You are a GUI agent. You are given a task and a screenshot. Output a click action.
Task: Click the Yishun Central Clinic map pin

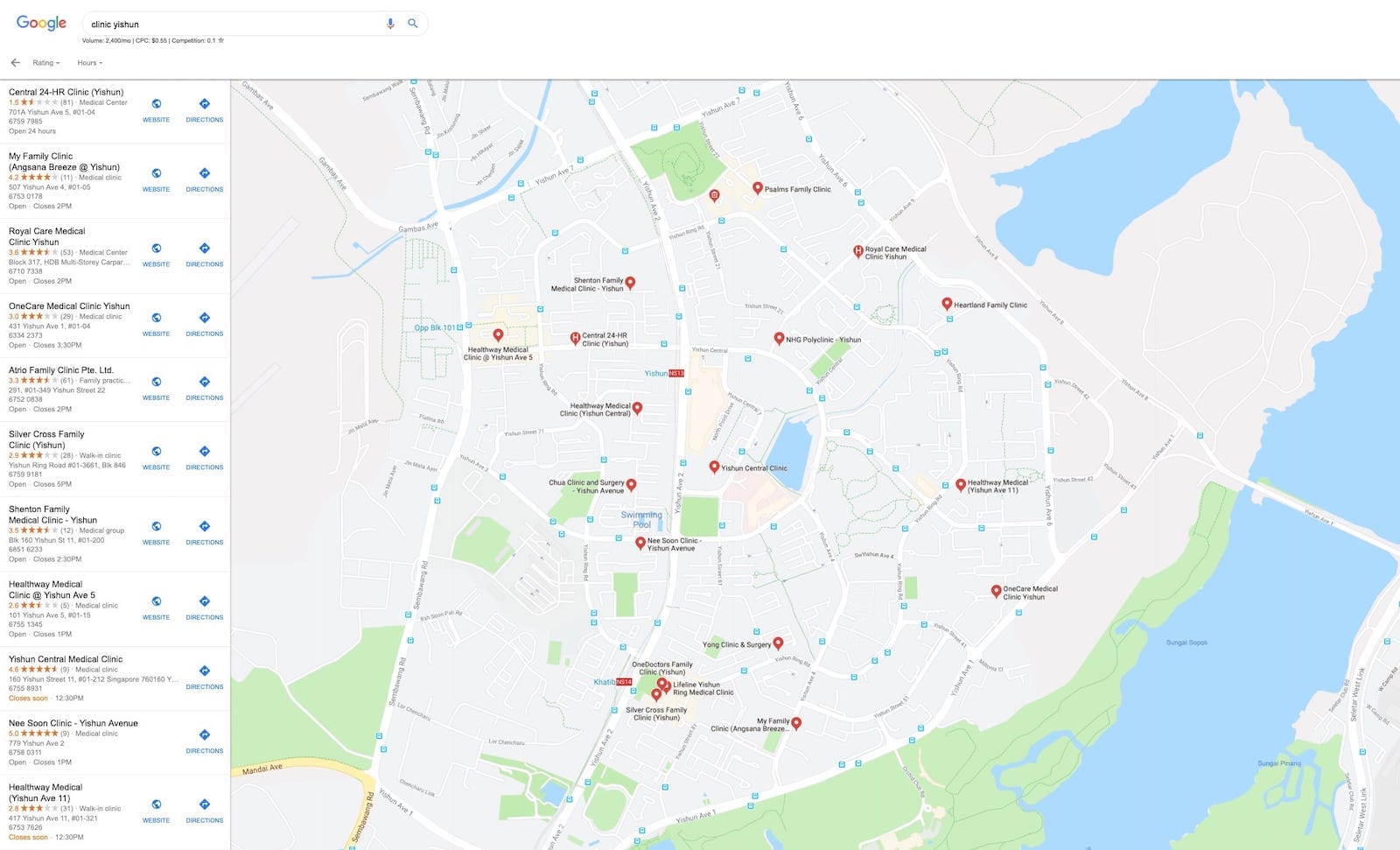[x=714, y=467]
